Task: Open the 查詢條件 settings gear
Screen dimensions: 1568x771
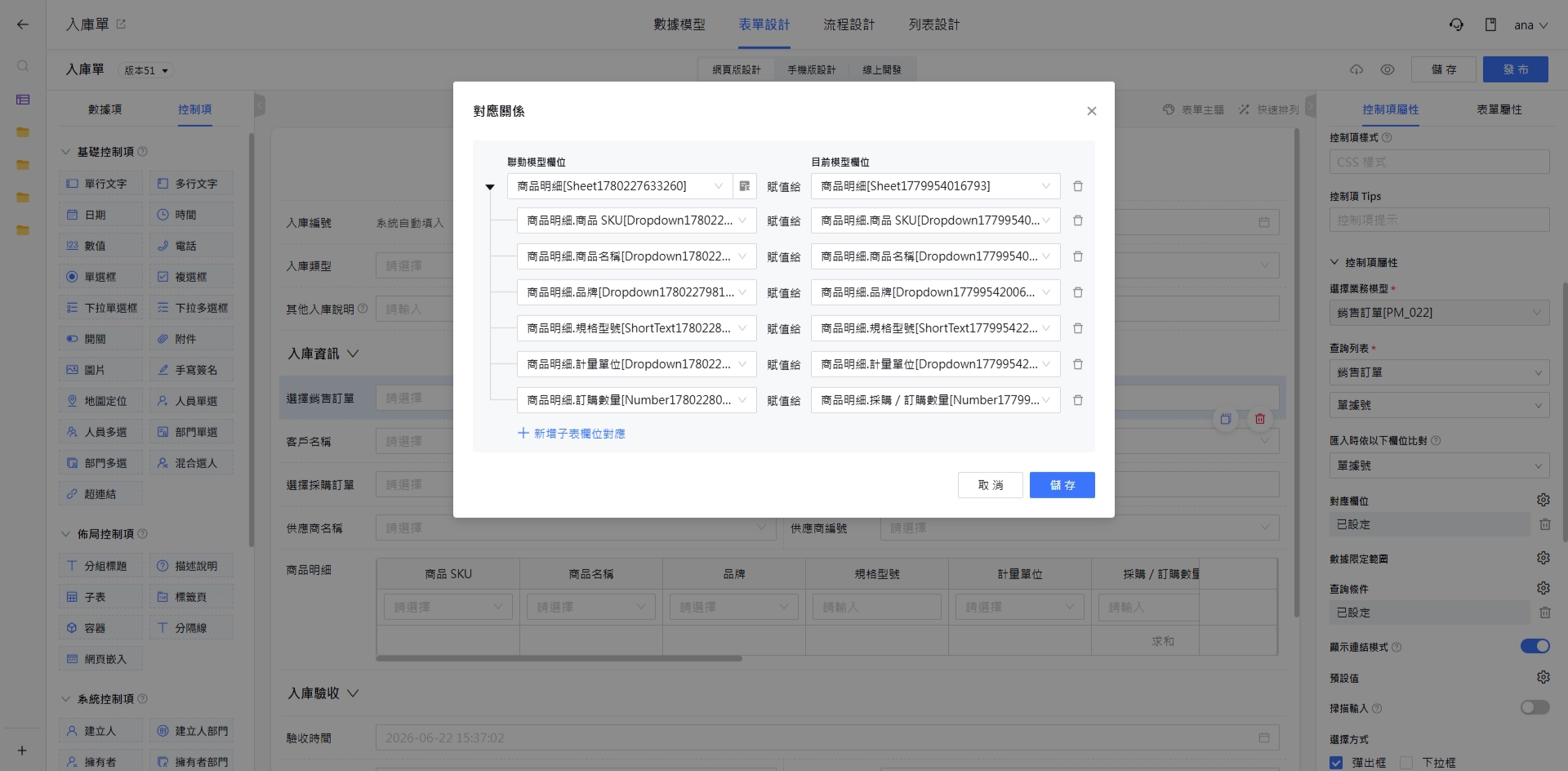Action: point(1543,588)
